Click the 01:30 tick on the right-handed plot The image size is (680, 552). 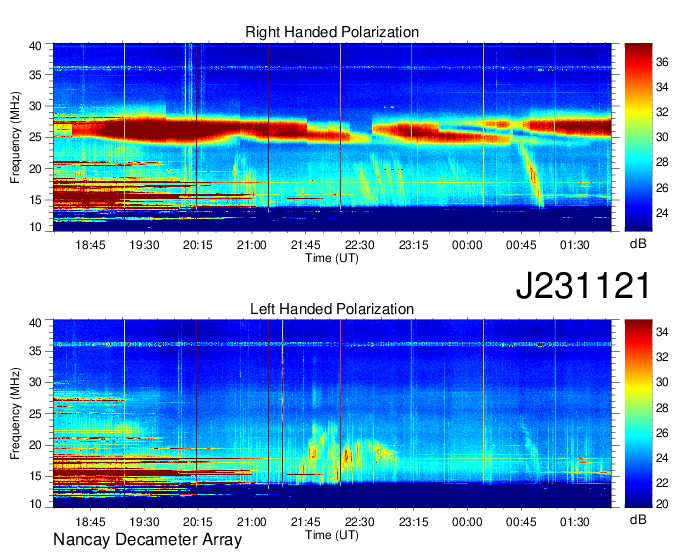pos(575,245)
